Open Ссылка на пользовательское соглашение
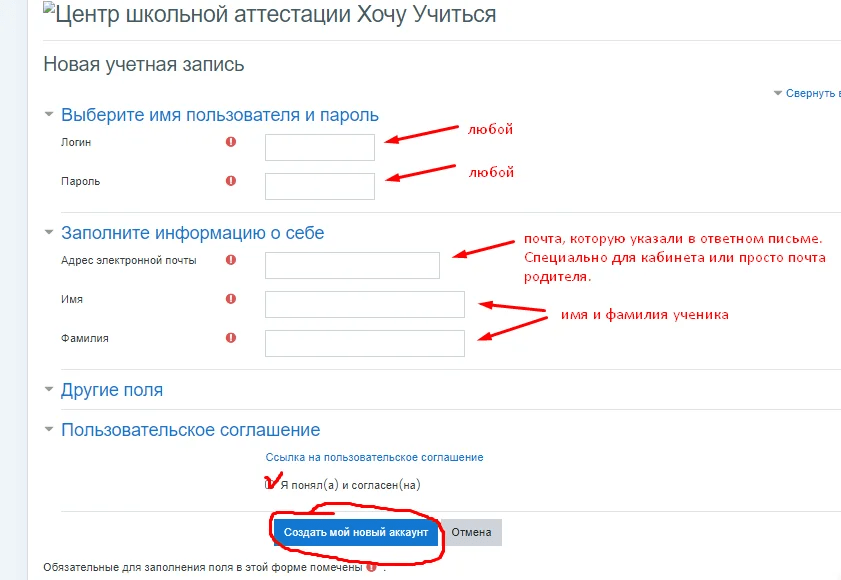Image resolution: width=841 pixels, height=580 pixels. 374,457
